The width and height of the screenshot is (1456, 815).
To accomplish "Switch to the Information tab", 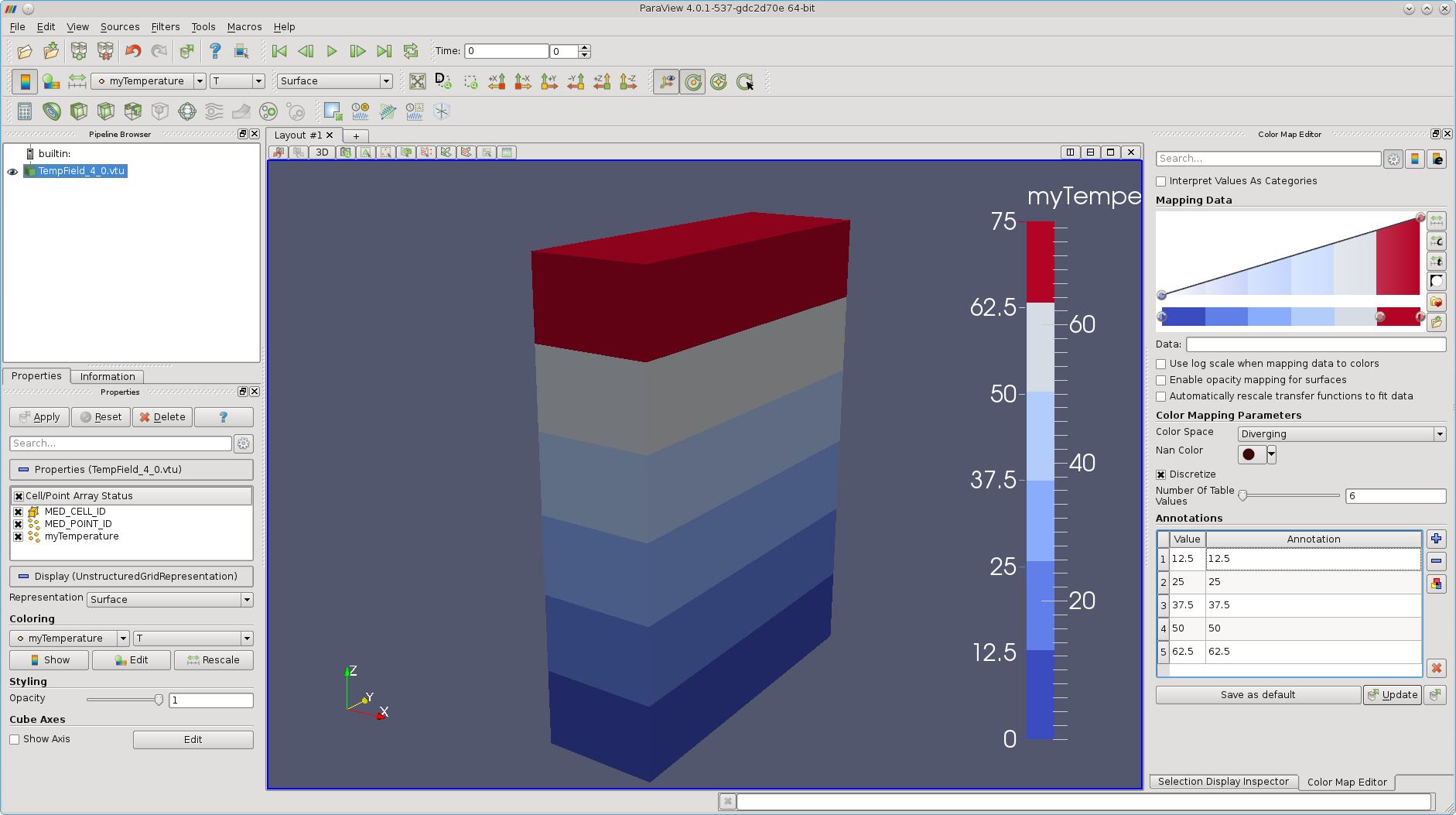I will (108, 377).
